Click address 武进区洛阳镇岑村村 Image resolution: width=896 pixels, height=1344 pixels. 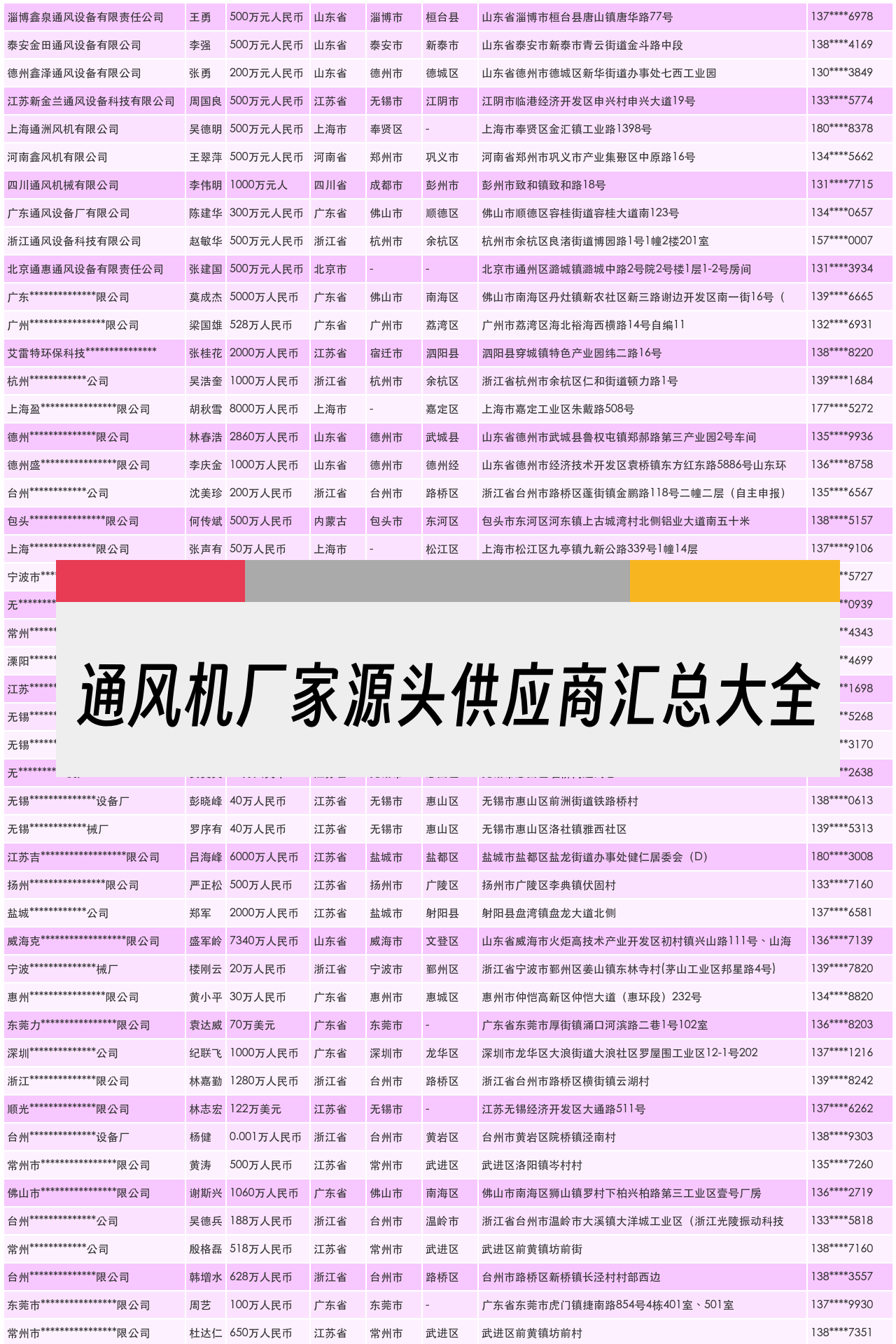point(532,1165)
